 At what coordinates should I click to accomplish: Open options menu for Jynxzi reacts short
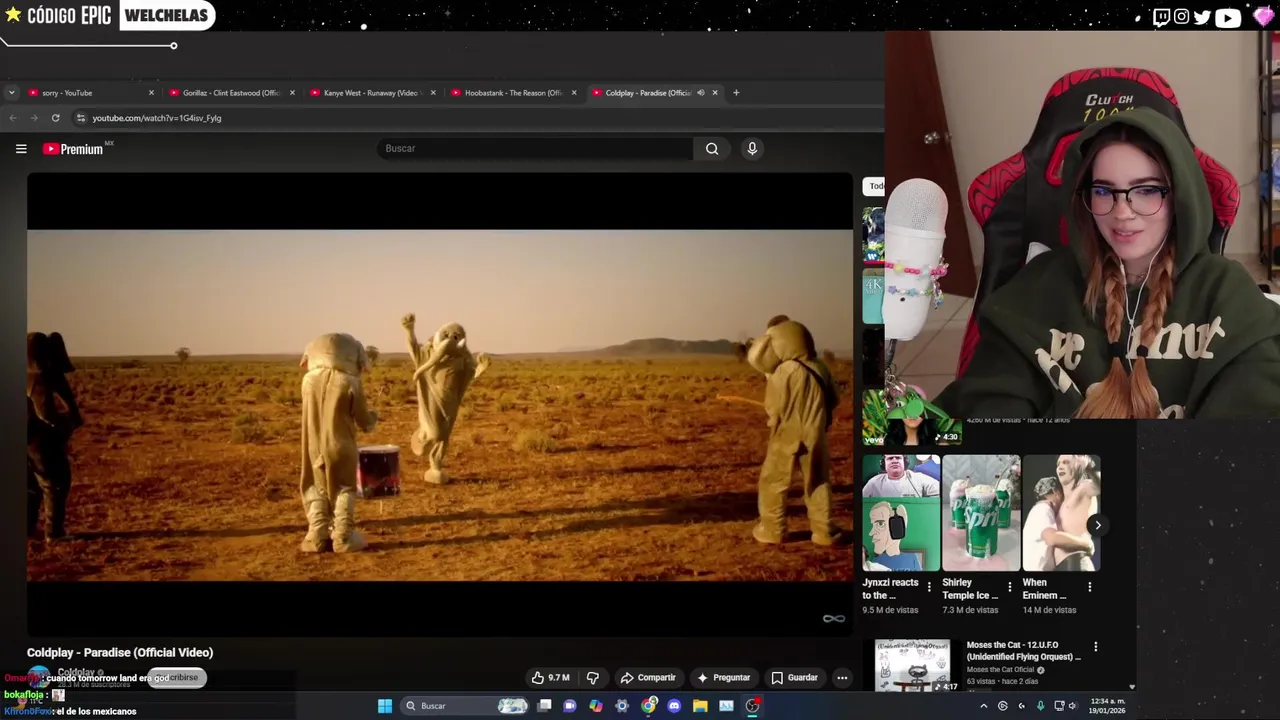929,587
